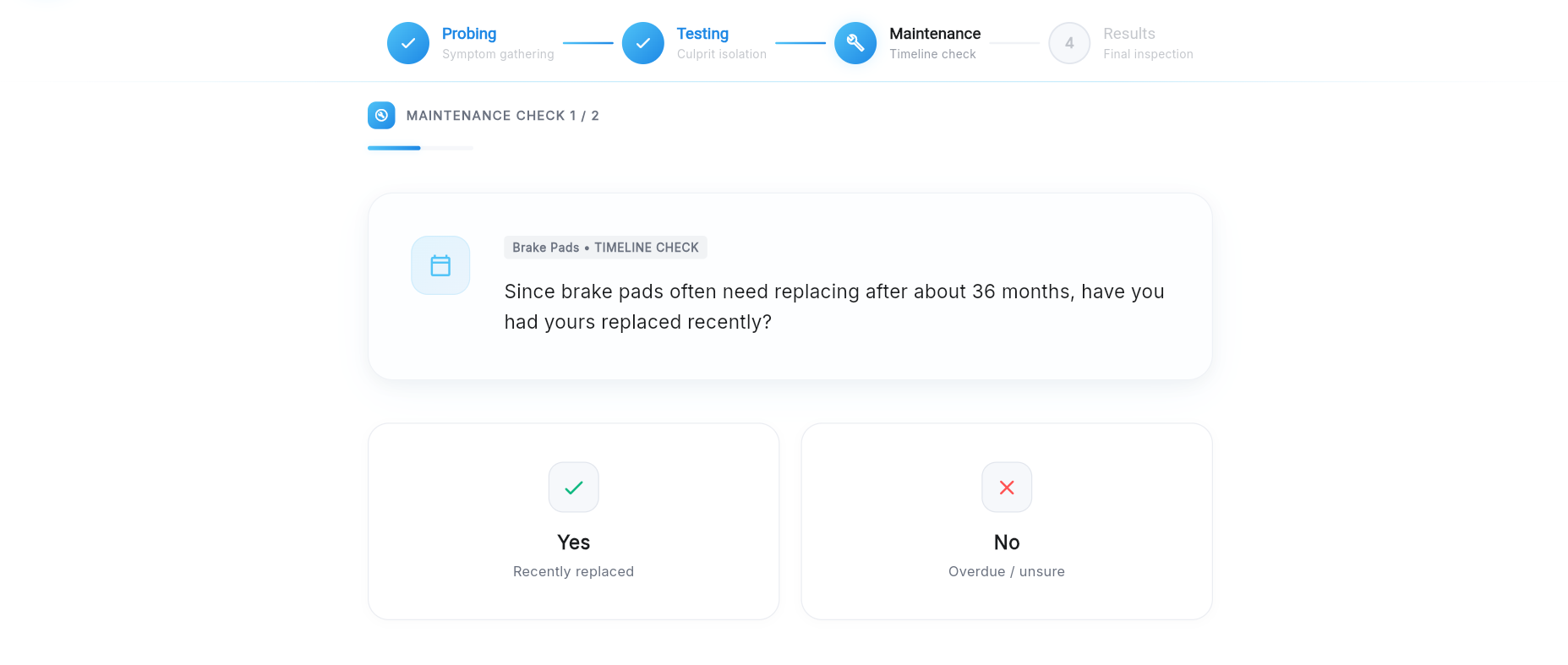
Task: Click the 'Recently replaced' caption
Action: [x=574, y=572]
